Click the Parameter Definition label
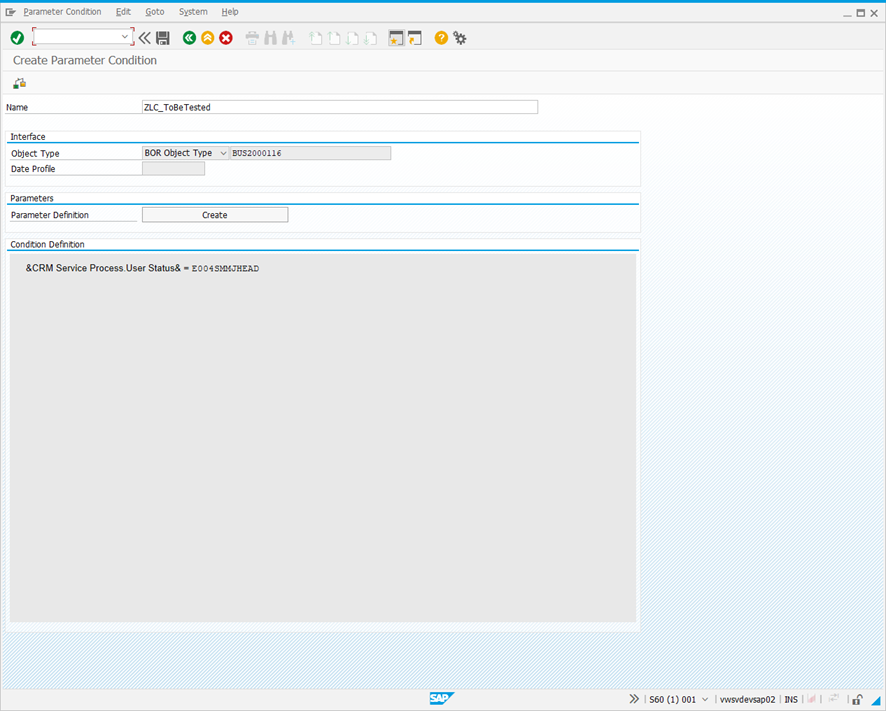The image size is (886, 711). coord(50,215)
